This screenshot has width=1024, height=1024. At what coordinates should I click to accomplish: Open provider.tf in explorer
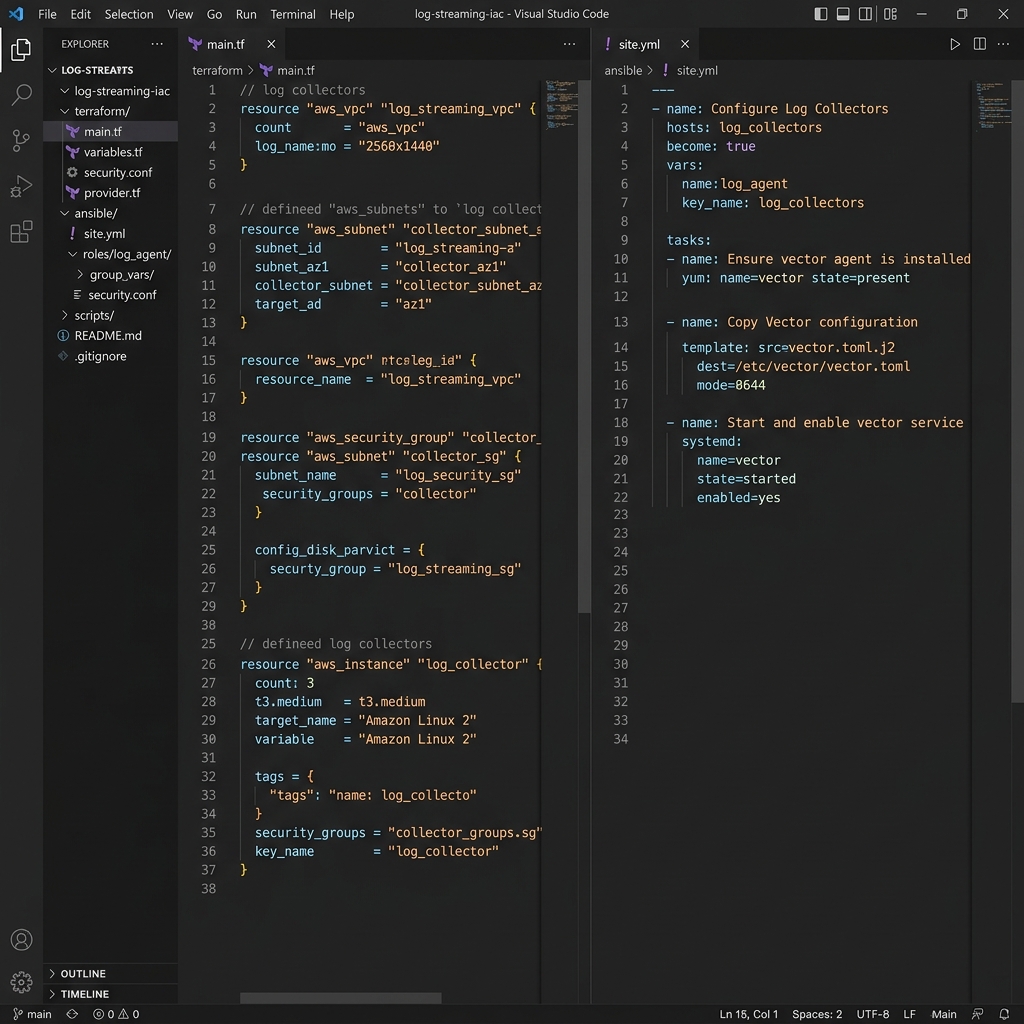pos(110,193)
